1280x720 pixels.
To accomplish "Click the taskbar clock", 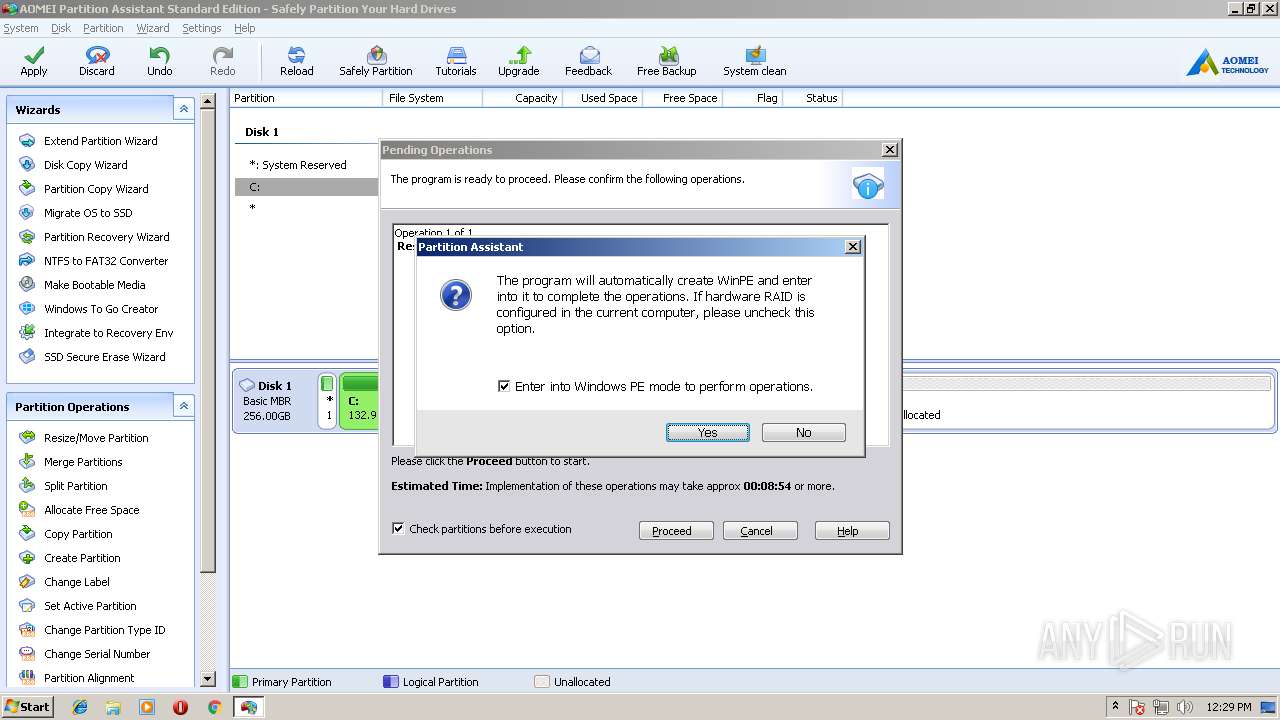I will click(x=1229, y=707).
